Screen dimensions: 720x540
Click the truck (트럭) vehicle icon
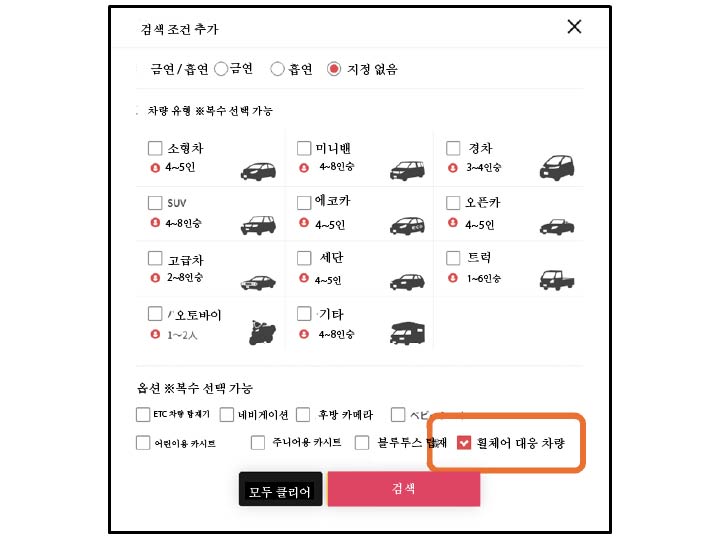click(557, 280)
